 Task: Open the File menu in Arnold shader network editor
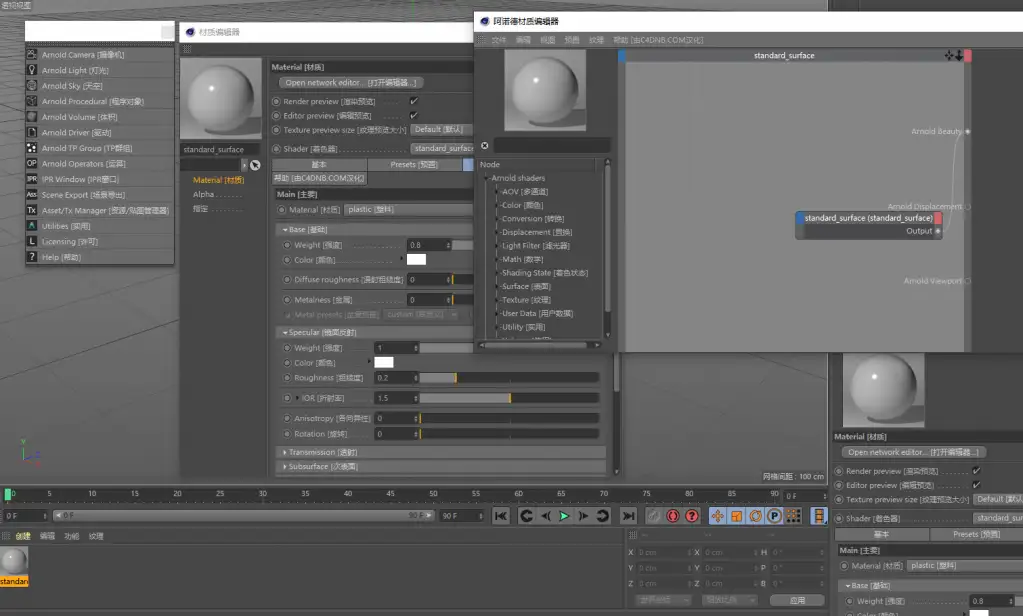(x=499, y=40)
